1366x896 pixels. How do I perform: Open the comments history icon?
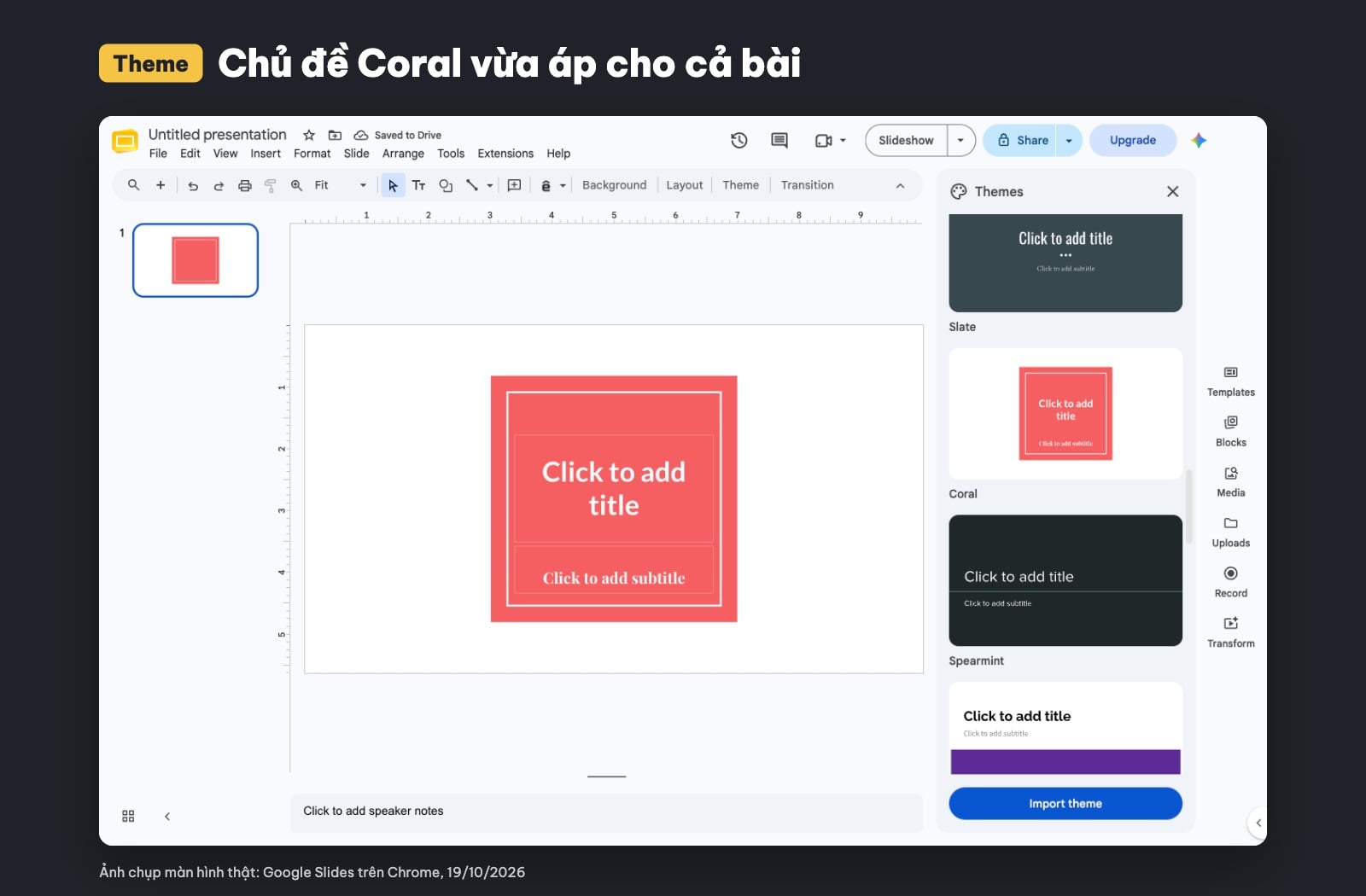[779, 141]
